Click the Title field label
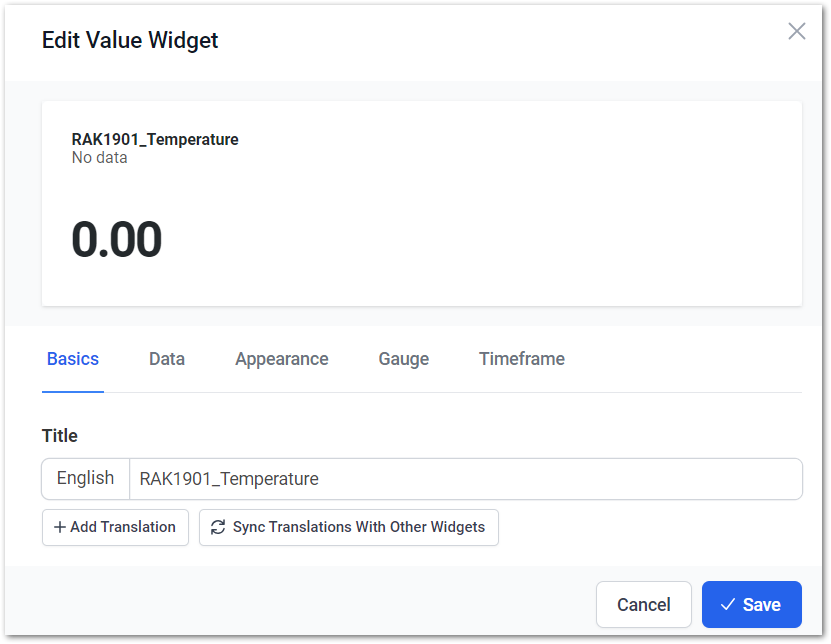This screenshot has height=644, width=831. (x=59, y=436)
